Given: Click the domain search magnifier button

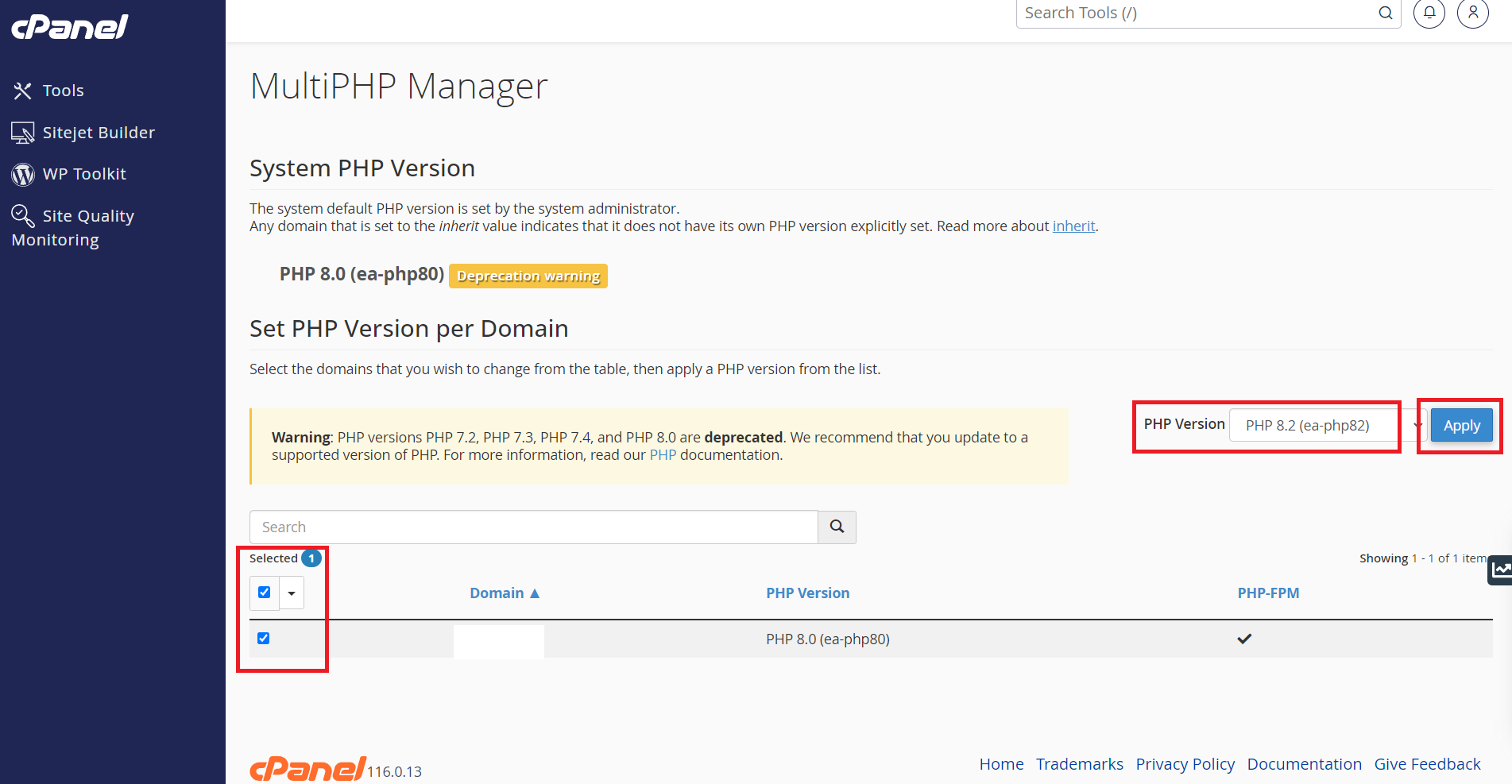Looking at the screenshot, I should point(837,527).
